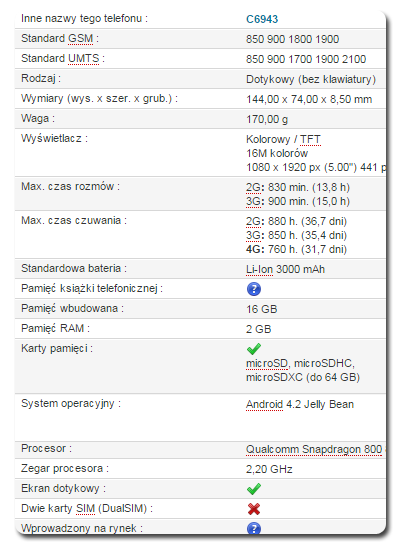400x550 pixels.
Task: Click the green checkmark for Ekran dotykowy
Action: (254, 489)
